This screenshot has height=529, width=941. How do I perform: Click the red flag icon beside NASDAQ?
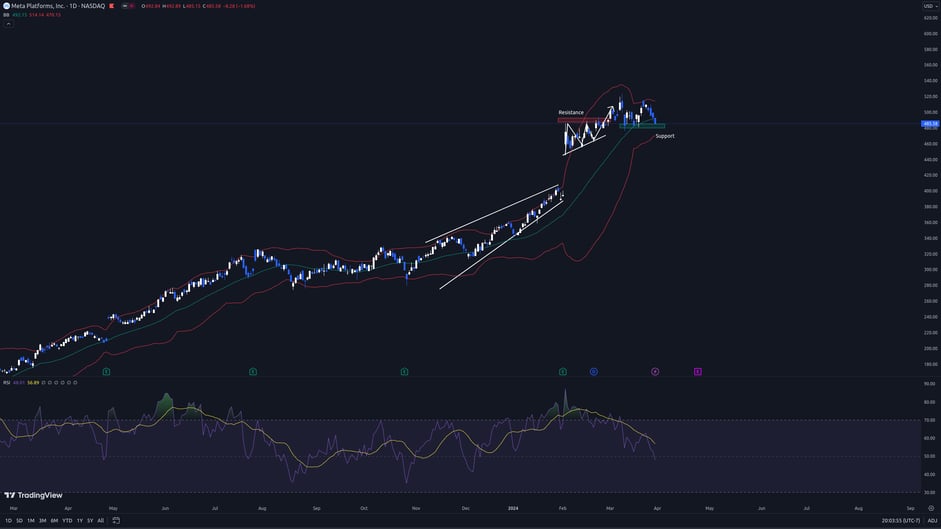(112, 6)
